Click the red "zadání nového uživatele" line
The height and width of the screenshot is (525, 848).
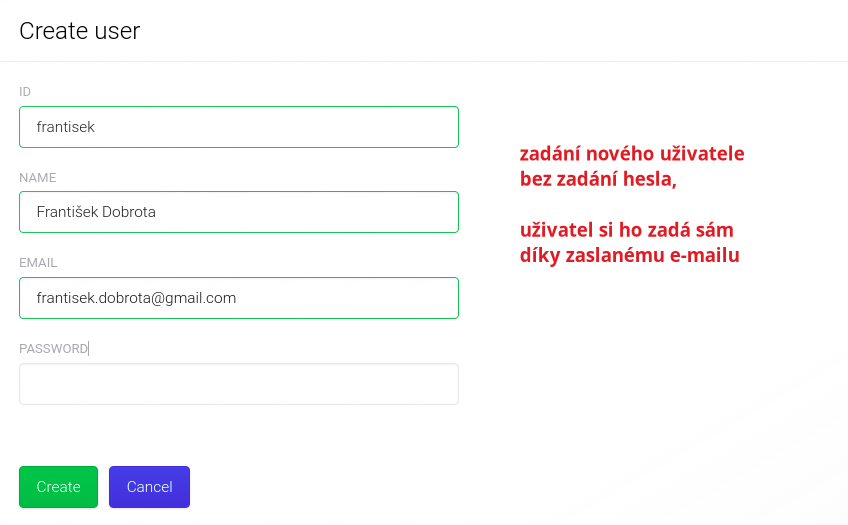[632, 155]
